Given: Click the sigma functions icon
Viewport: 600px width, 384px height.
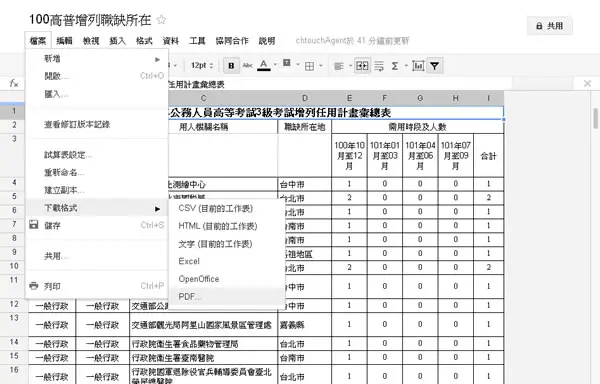Looking at the screenshot, I should (395, 66).
